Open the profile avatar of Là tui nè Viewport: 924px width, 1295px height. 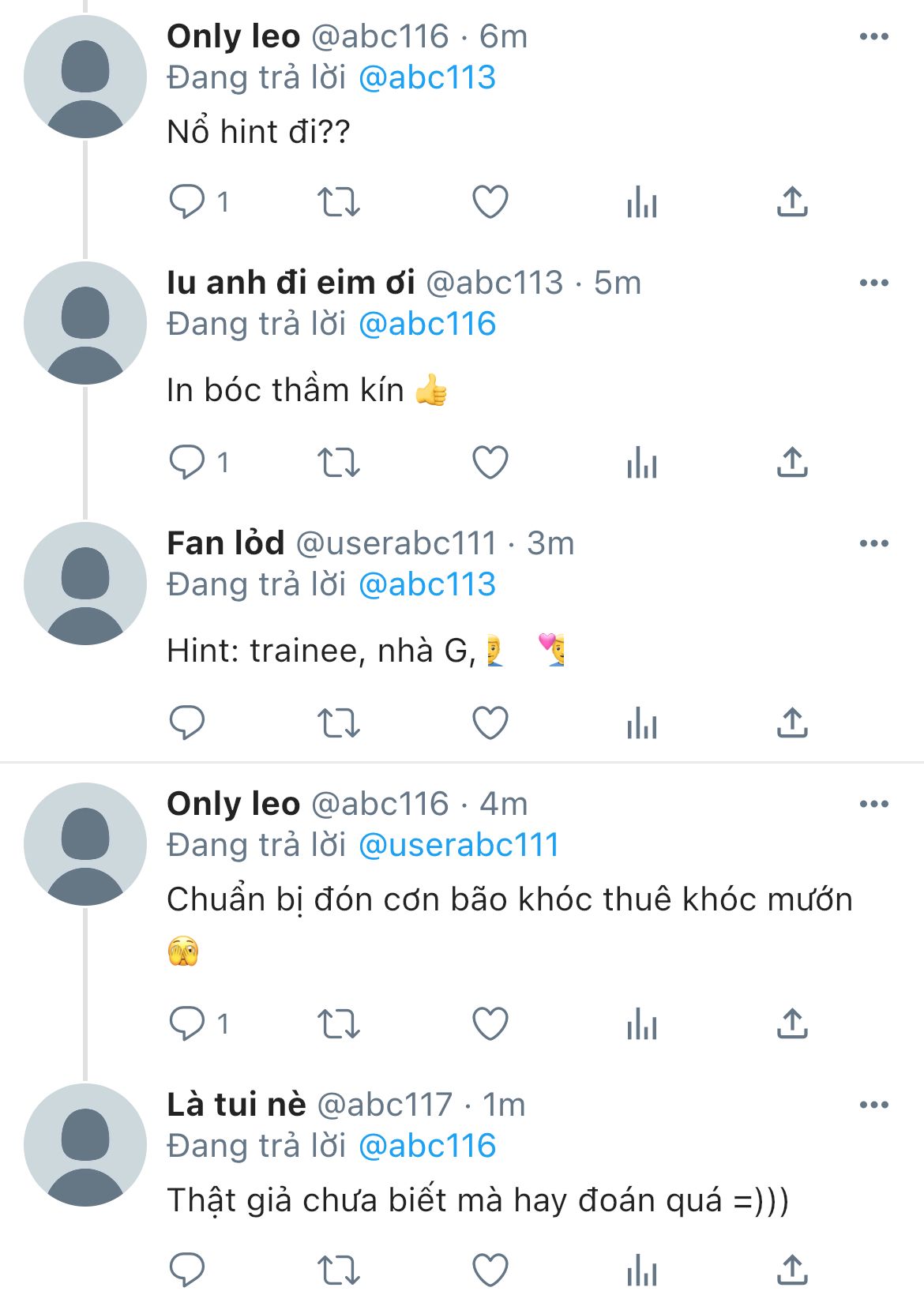(x=85, y=1145)
